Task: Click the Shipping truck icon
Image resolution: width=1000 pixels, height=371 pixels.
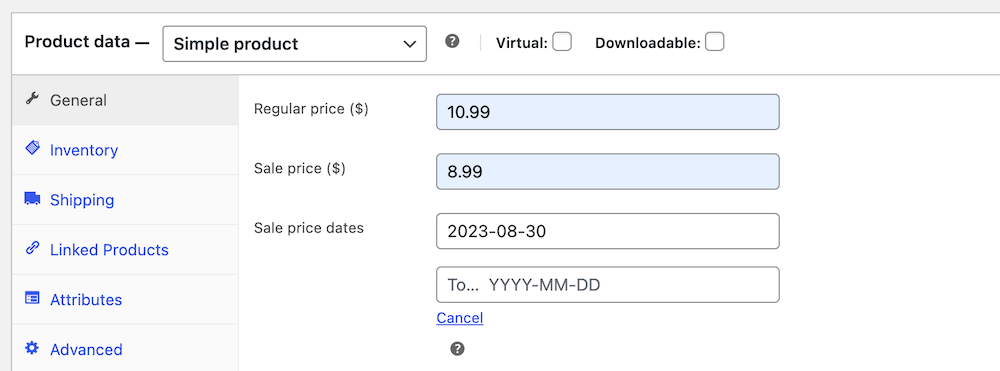Action: click(x=32, y=198)
